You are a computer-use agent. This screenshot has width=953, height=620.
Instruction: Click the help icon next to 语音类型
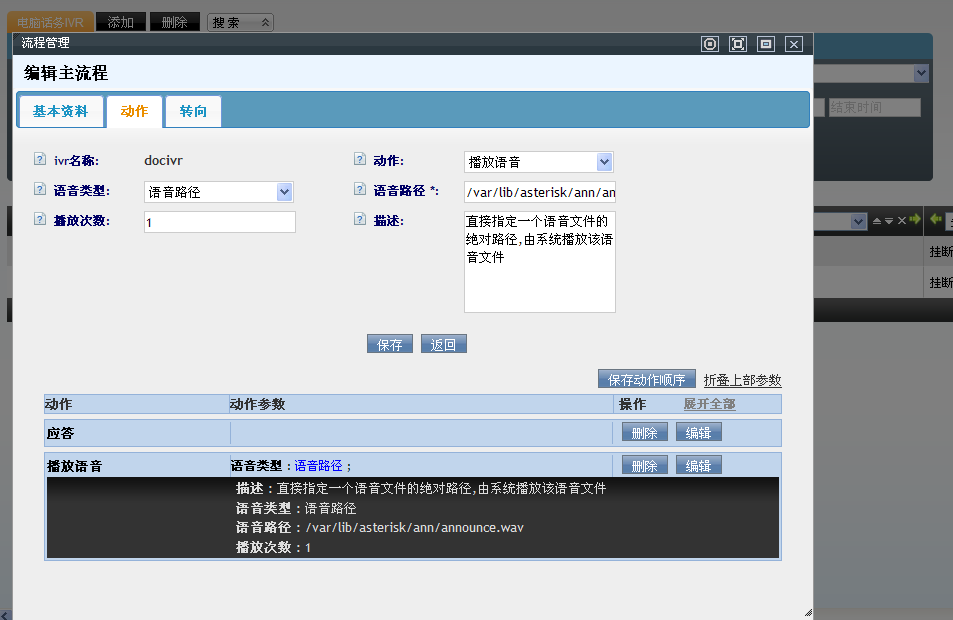point(40,189)
